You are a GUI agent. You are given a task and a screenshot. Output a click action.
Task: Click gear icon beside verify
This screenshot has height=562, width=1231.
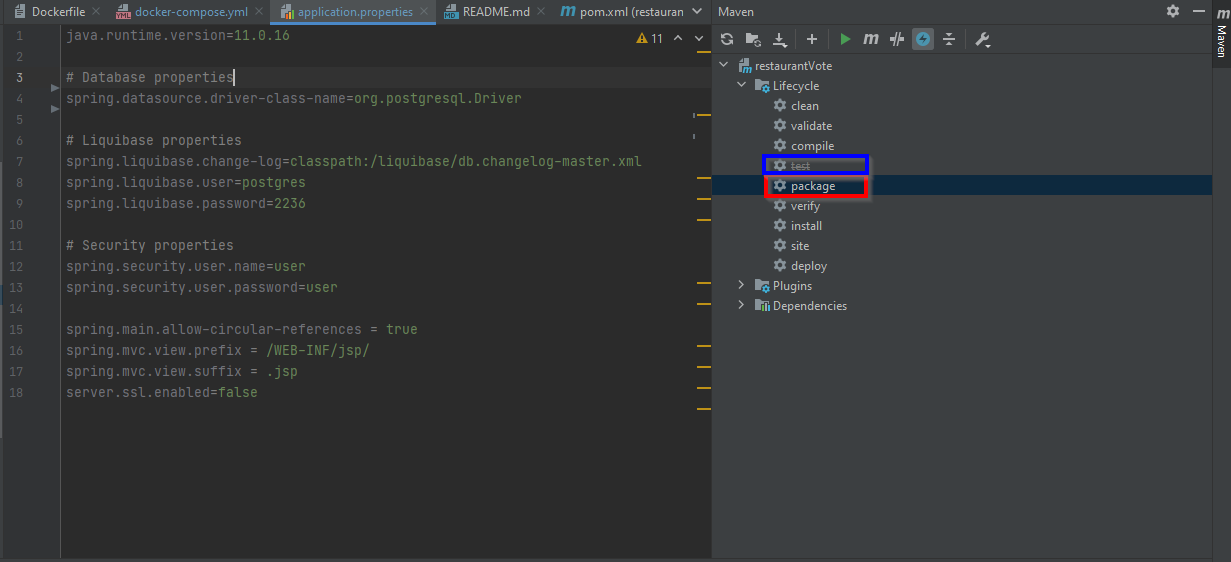[780, 206]
